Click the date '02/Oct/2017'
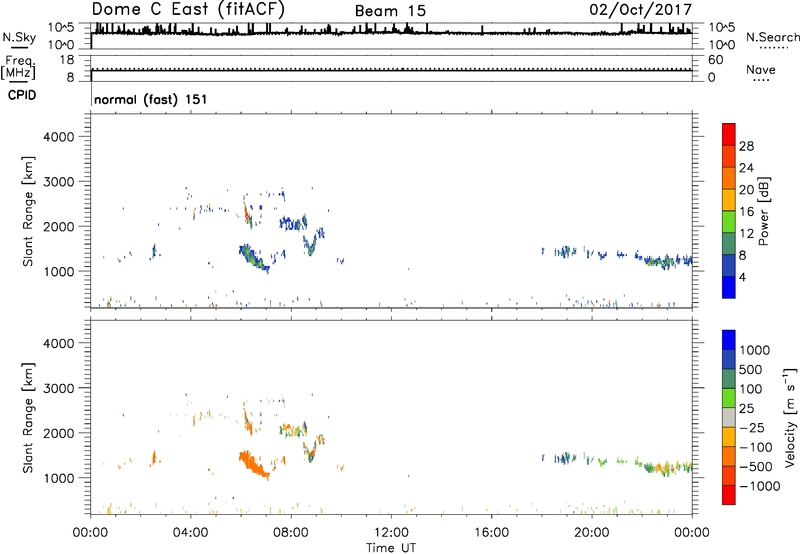This screenshot has height=554, width=800. 640,10
